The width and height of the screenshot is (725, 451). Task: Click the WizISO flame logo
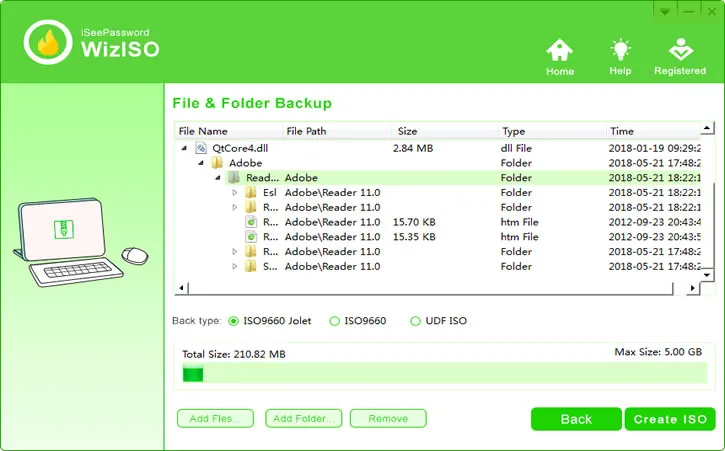pos(46,43)
